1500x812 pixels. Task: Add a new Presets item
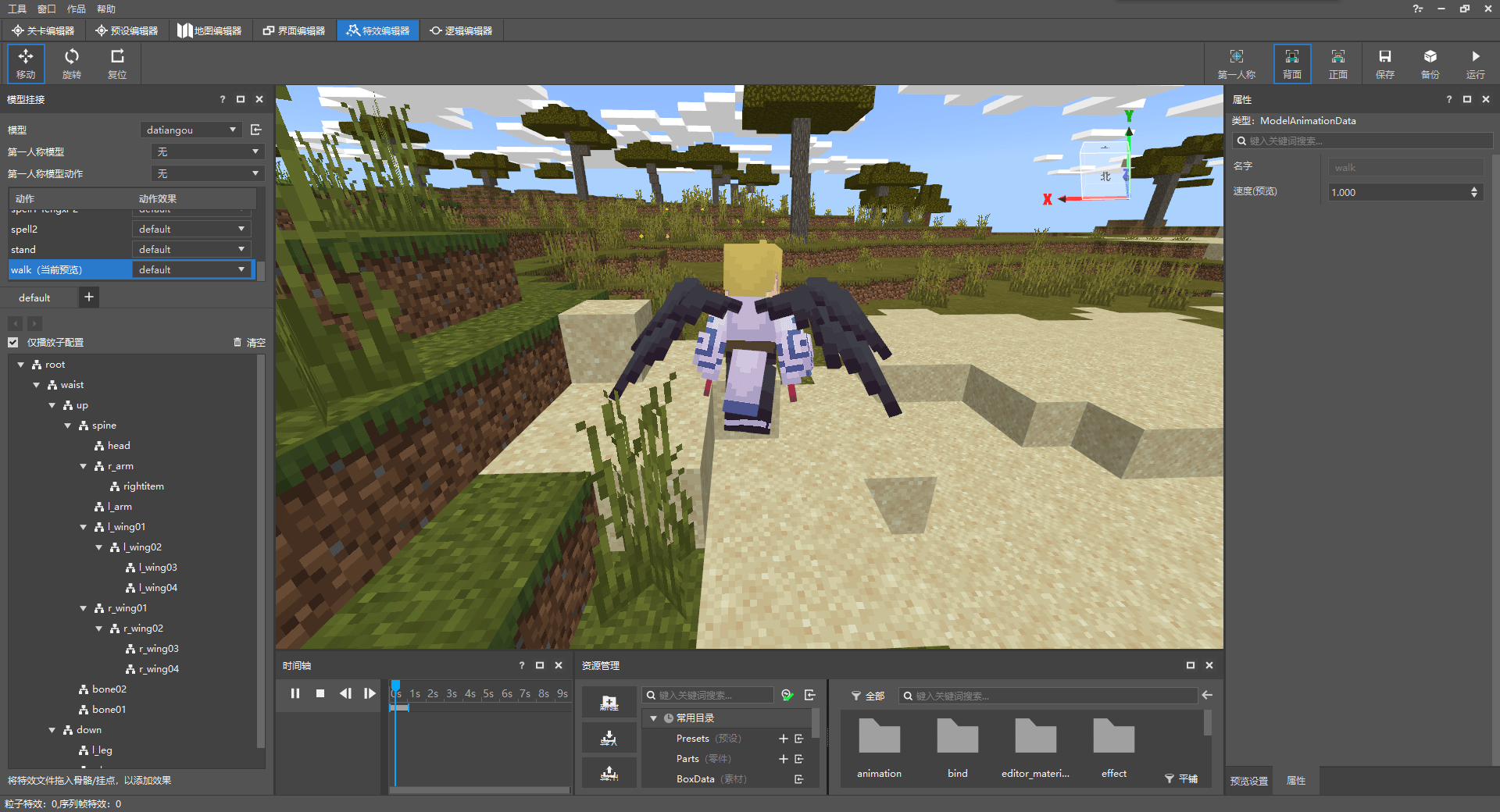[783, 739]
